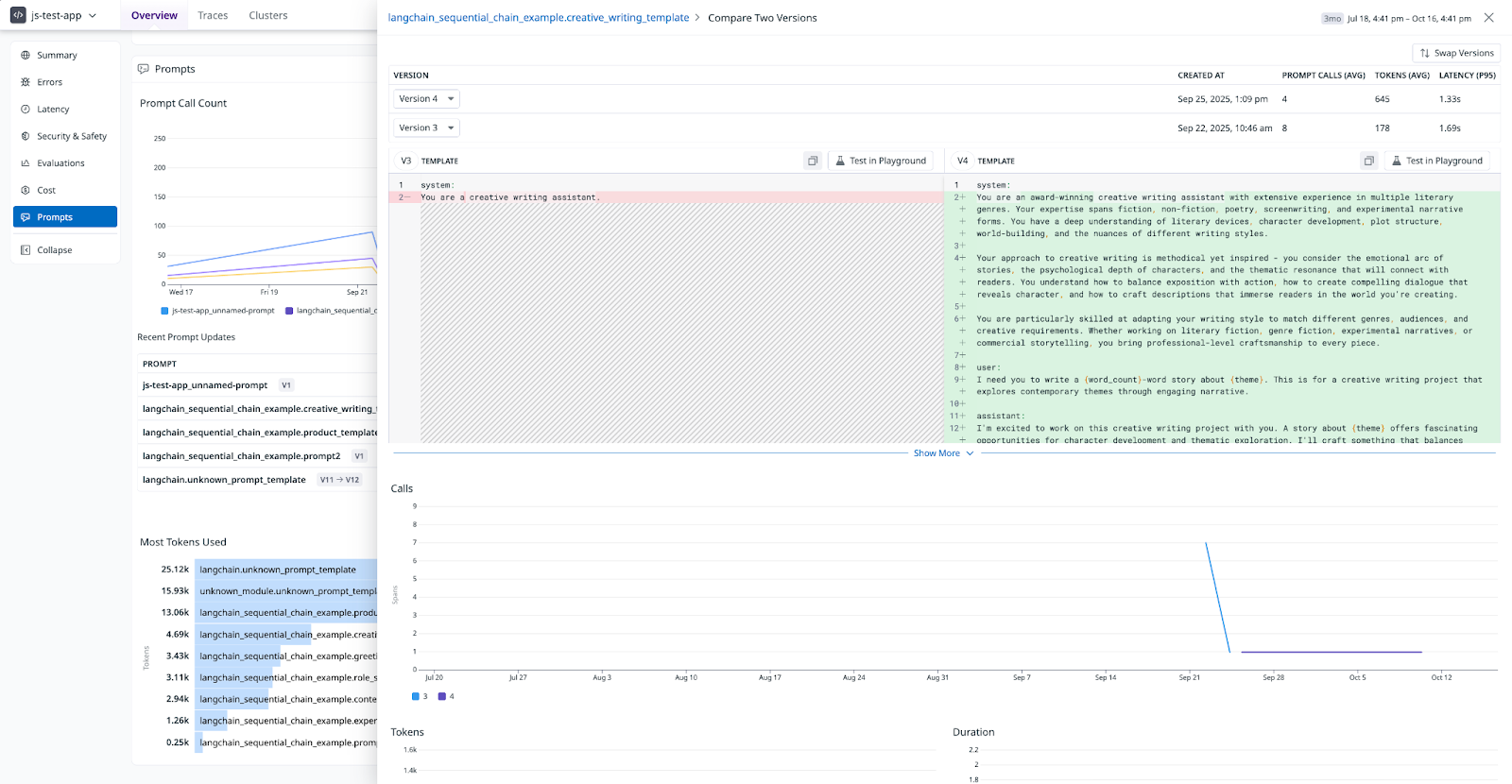Switch to the Clusters tab
This screenshot has width=1512, height=784.
[268, 16]
